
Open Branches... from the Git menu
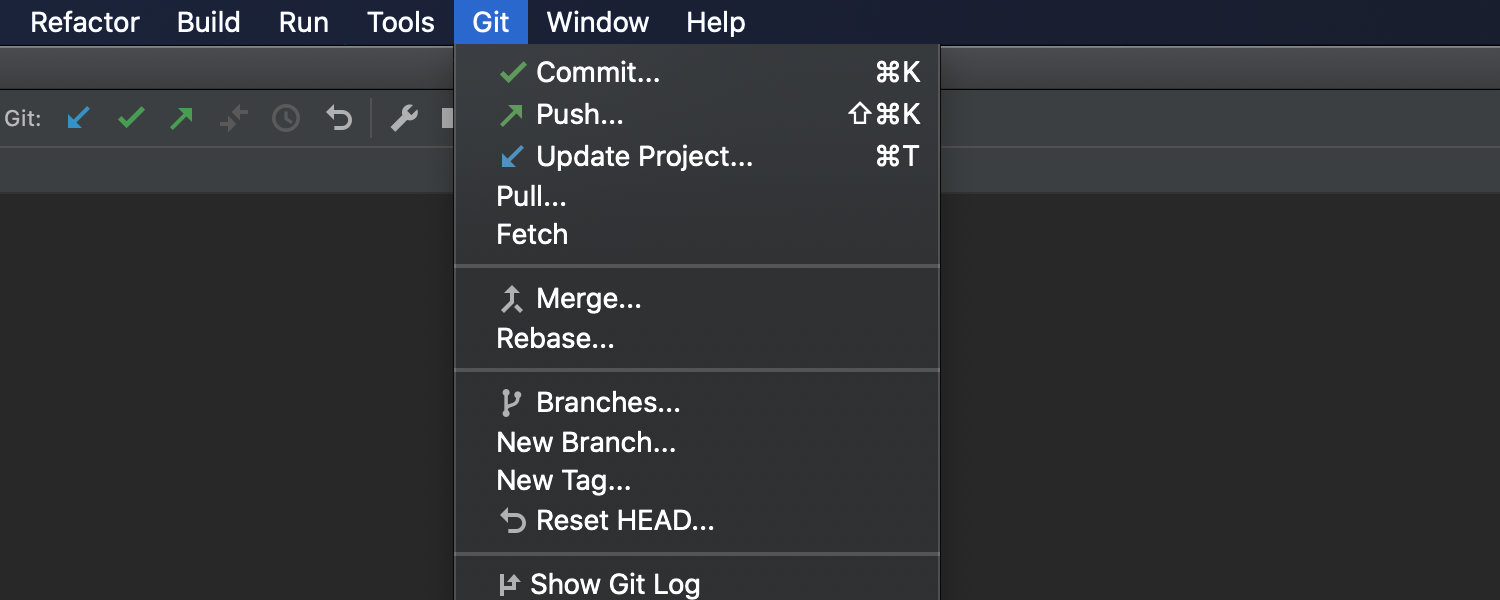click(608, 403)
